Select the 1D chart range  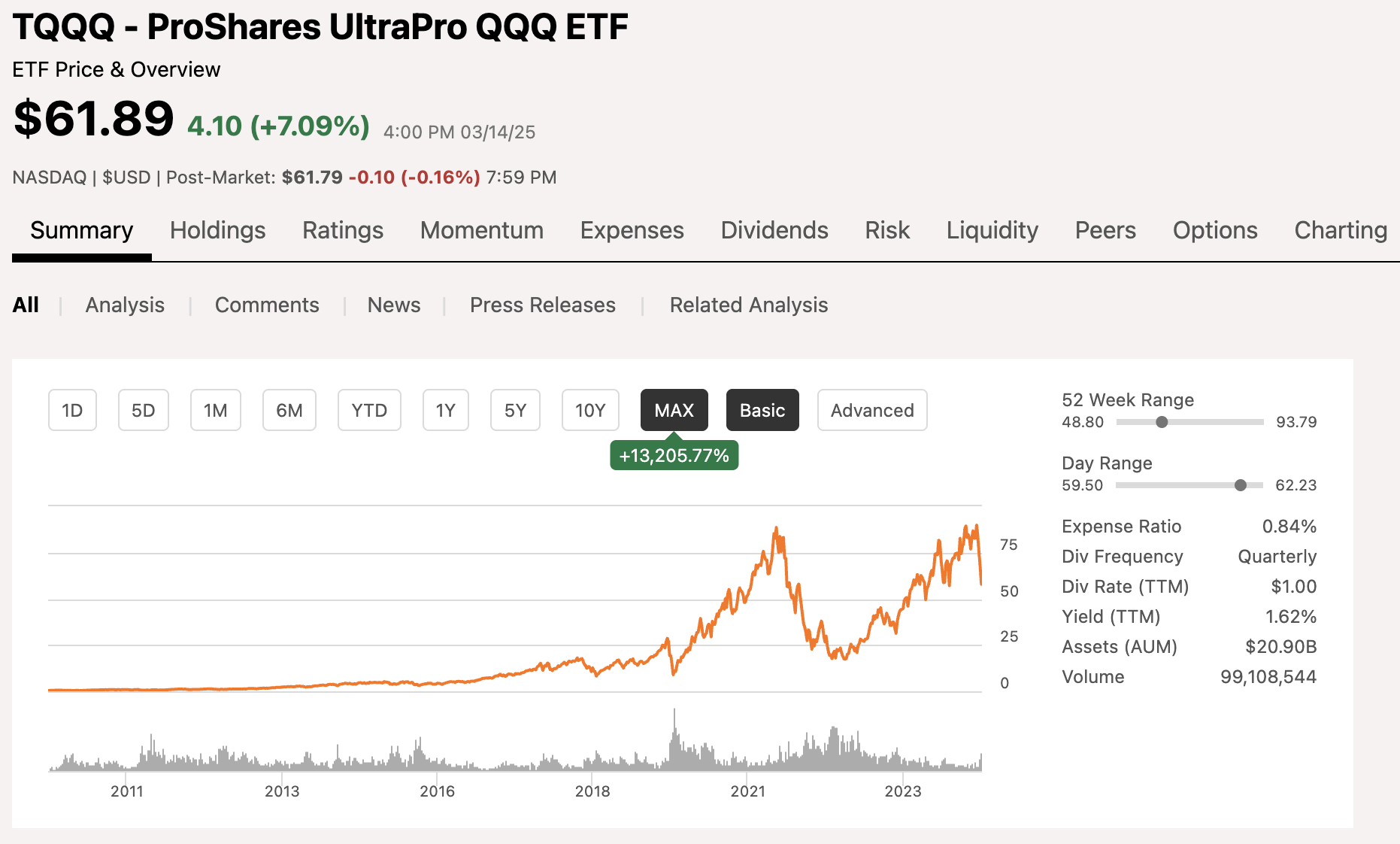click(72, 410)
